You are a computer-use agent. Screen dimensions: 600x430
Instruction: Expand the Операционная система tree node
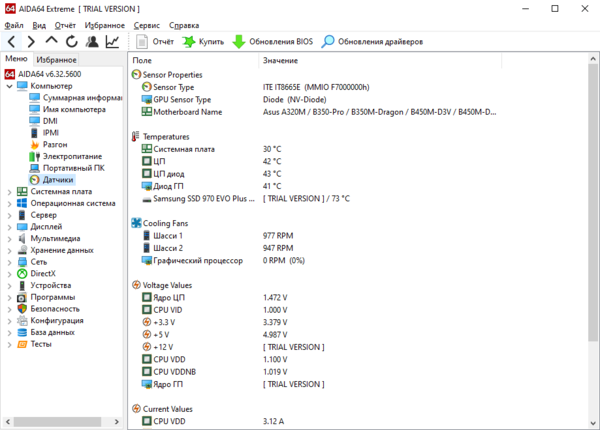[x=10, y=204]
